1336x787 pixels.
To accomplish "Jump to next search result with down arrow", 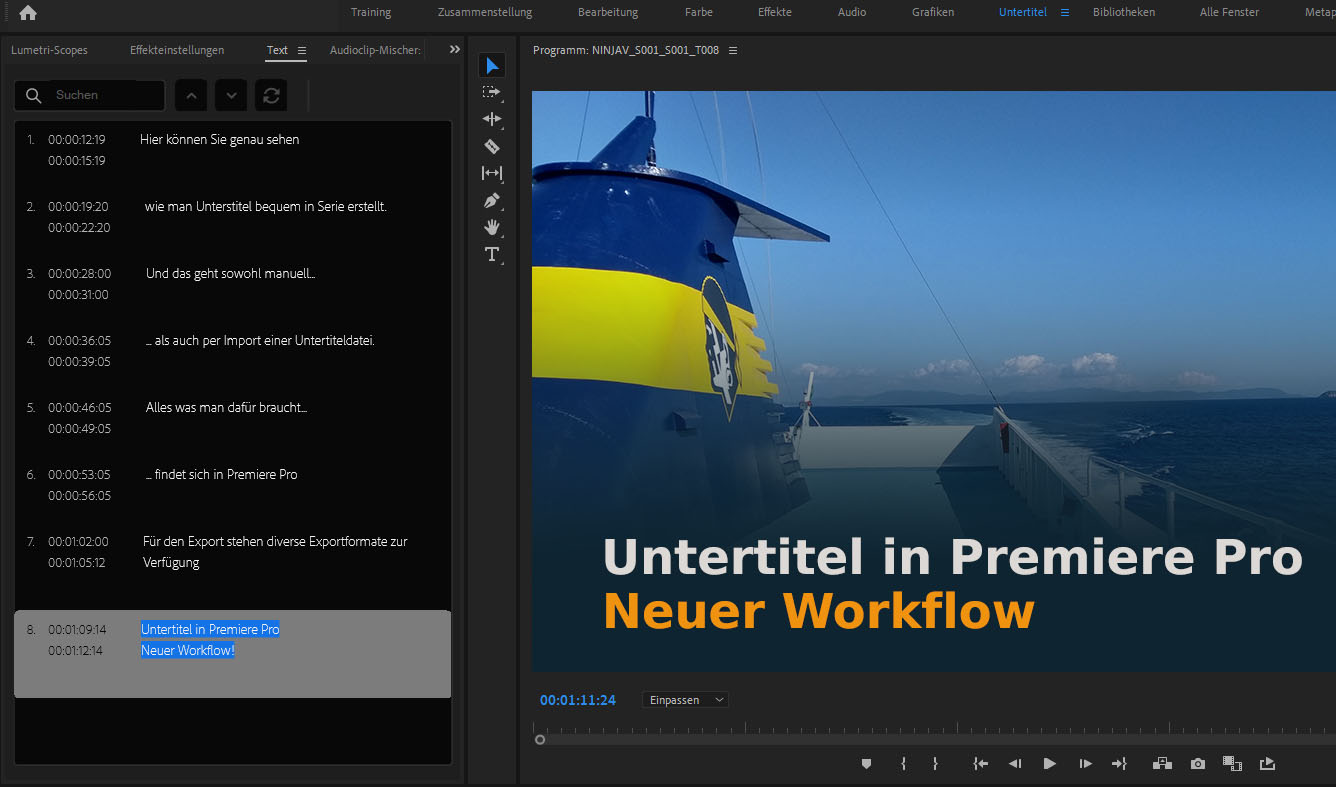I will (x=231, y=95).
